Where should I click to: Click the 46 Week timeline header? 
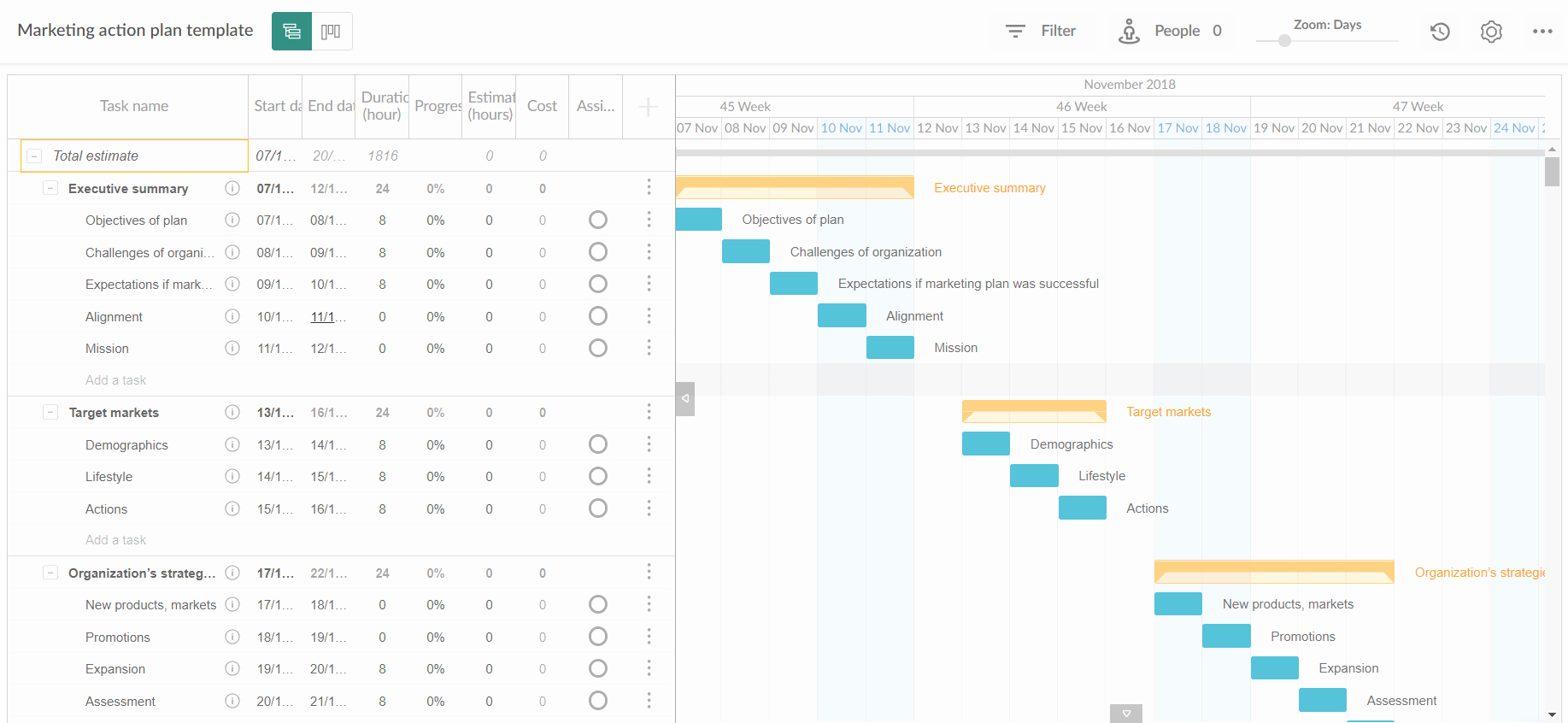[x=1082, y=107]
